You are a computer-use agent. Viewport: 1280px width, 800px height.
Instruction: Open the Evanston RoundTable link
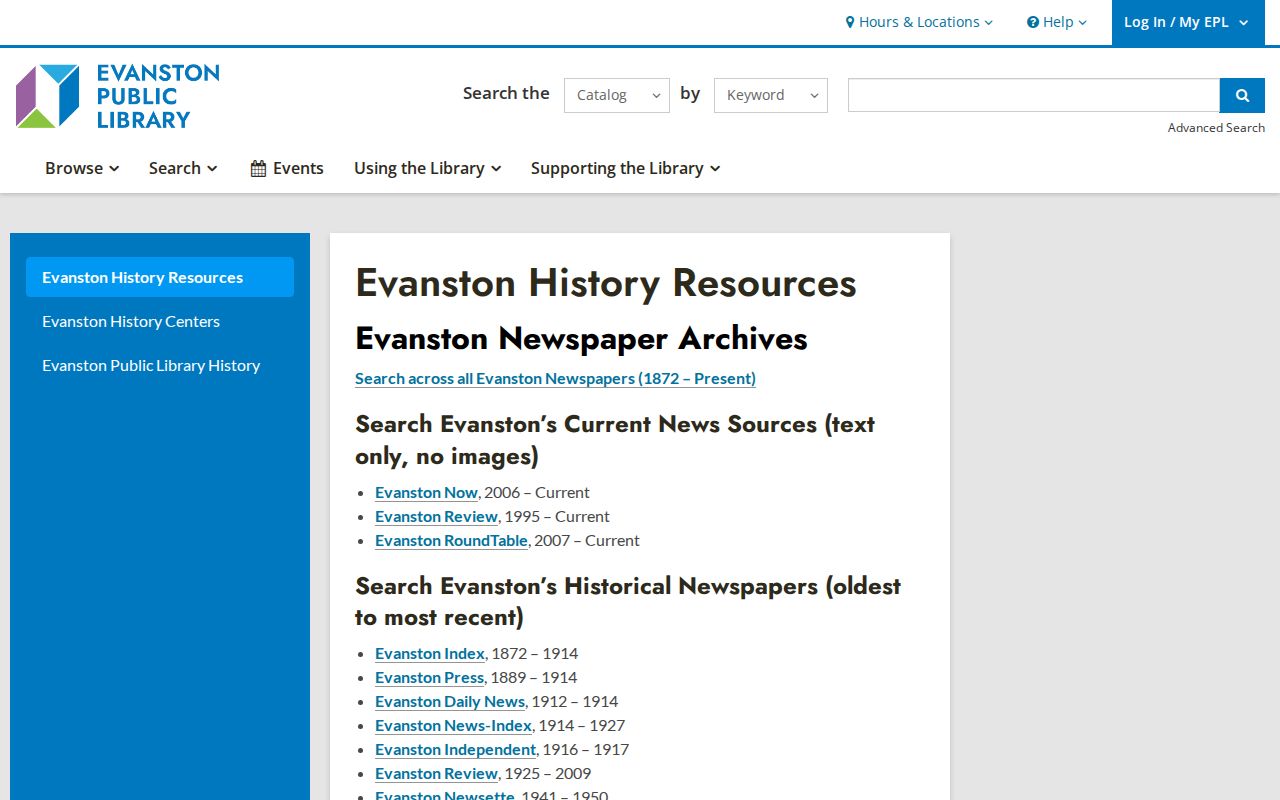pos(451,540)
